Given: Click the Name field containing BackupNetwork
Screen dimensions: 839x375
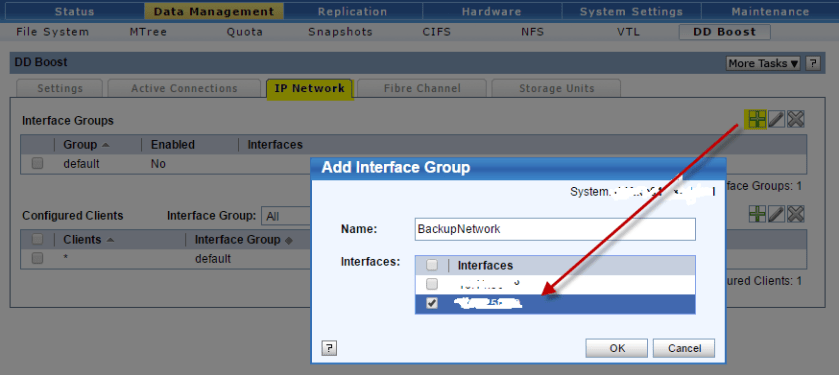Looking at the screenshot, I should 555,229.
